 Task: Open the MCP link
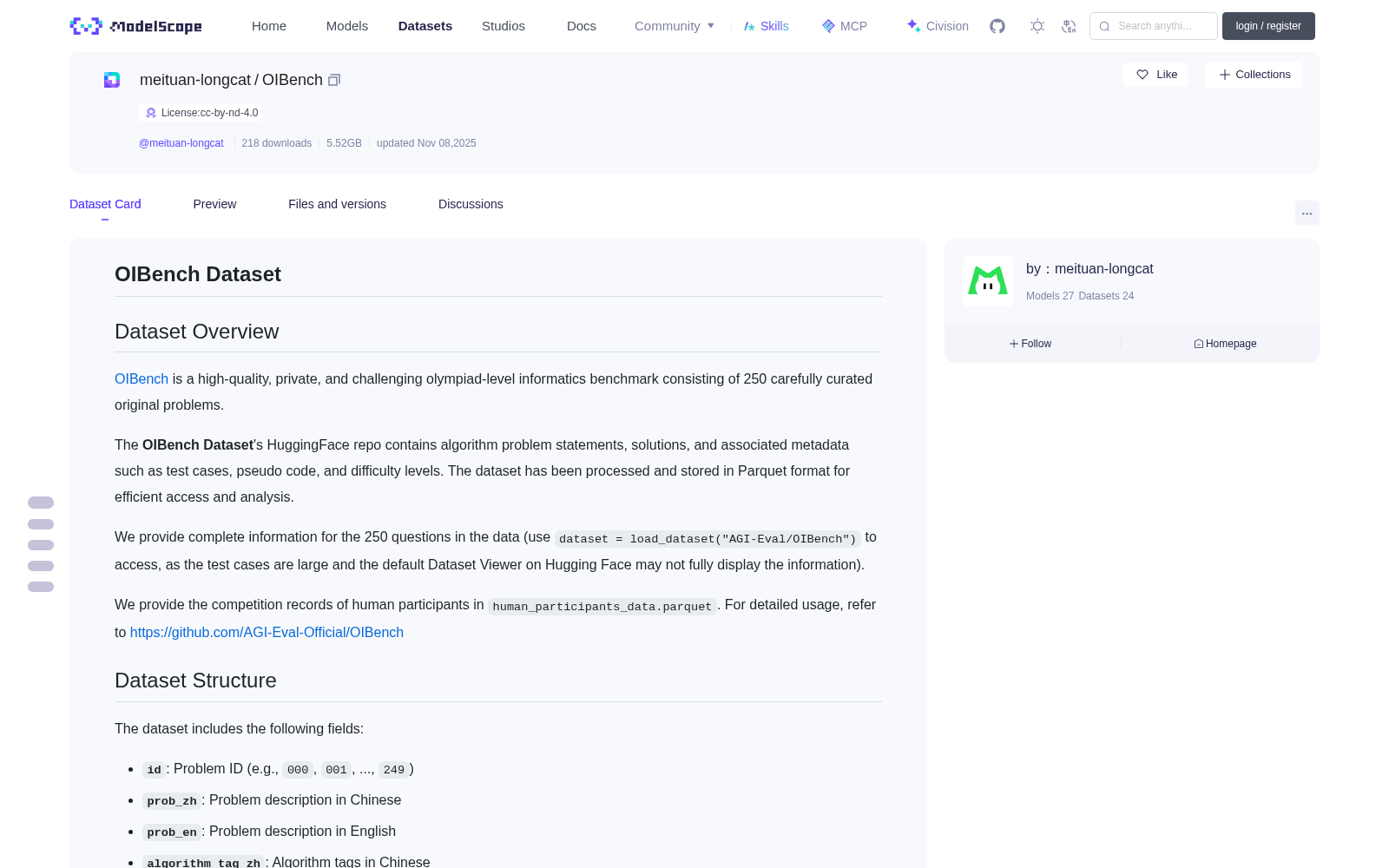click(x=844, y=26)
